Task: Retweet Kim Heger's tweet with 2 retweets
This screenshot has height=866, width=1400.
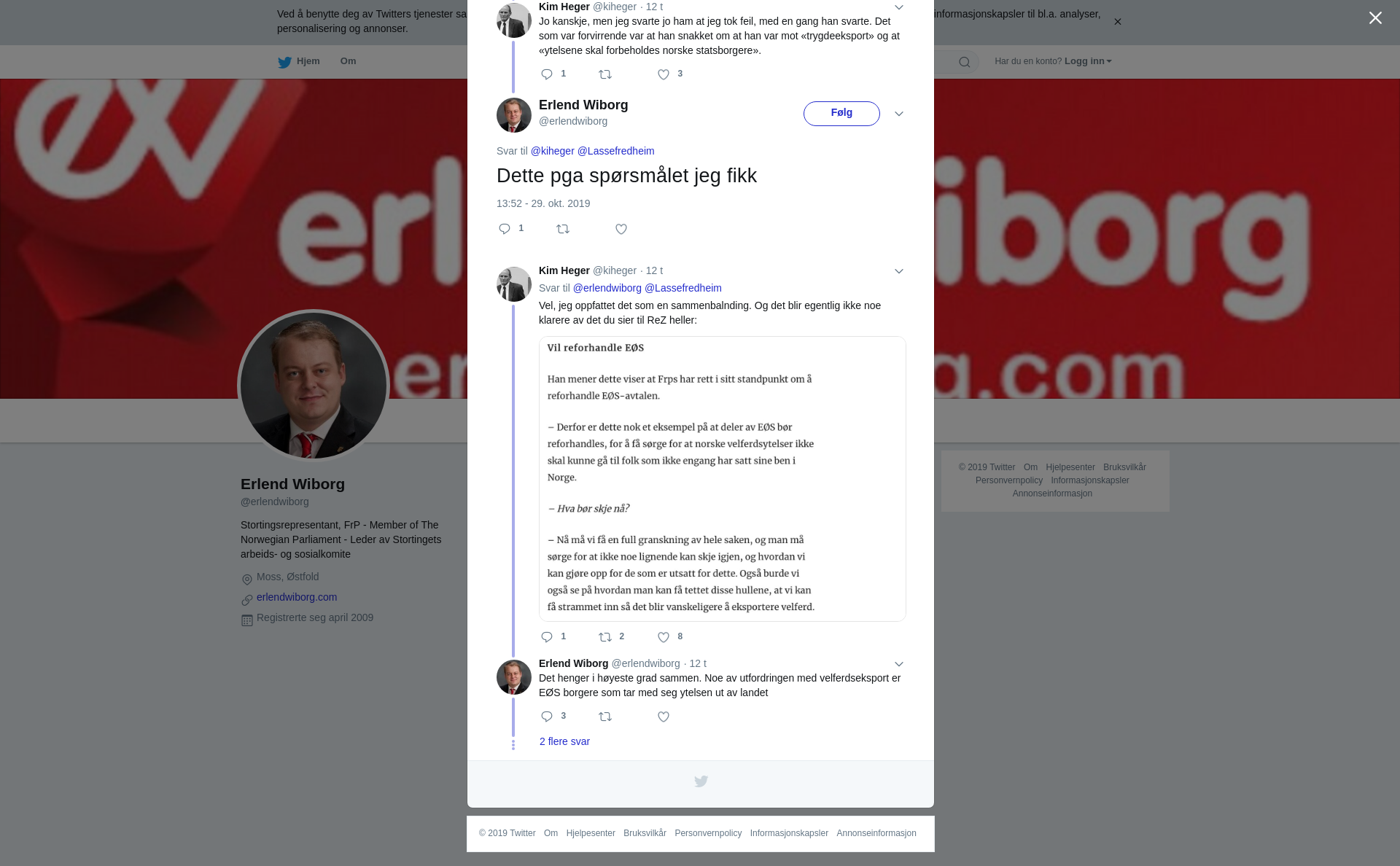Action: coord(605,637)
